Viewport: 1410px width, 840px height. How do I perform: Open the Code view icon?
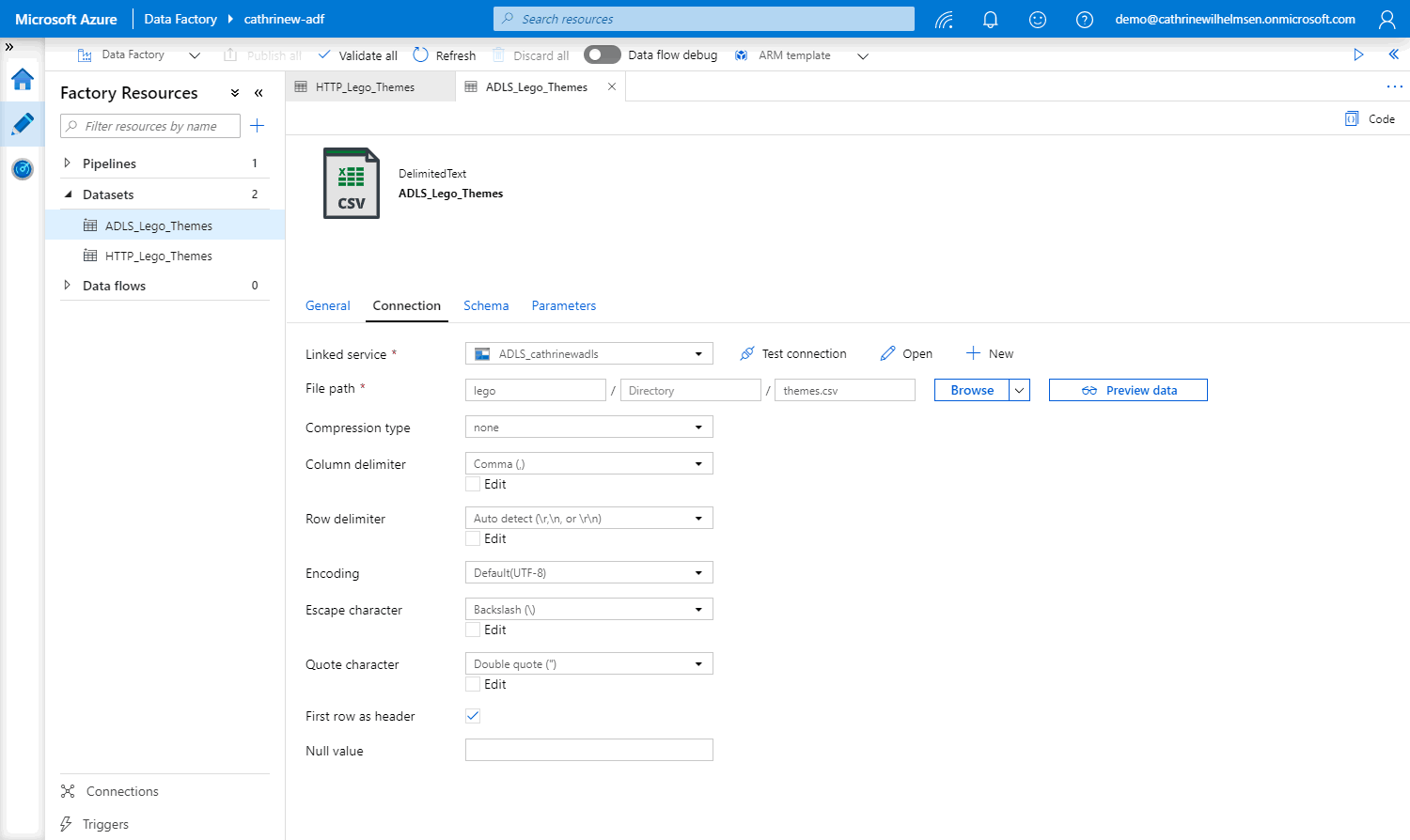(1370, 119)
